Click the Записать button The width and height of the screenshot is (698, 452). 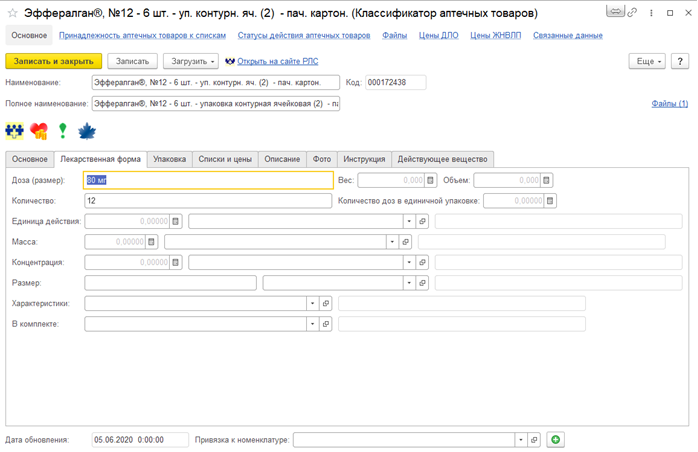pos(132,61)
